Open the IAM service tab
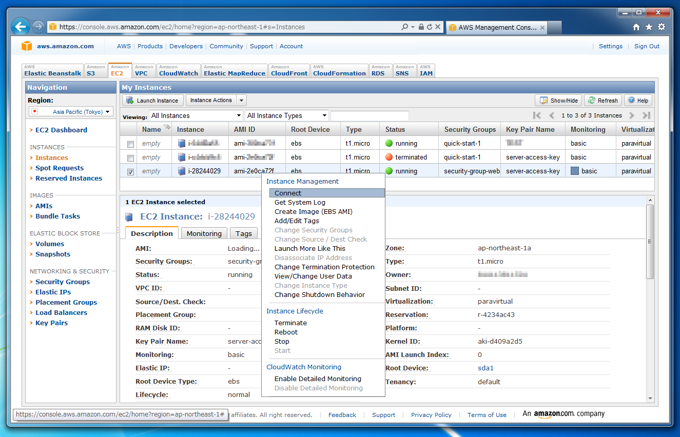680x437 pixels. [426, 71]
